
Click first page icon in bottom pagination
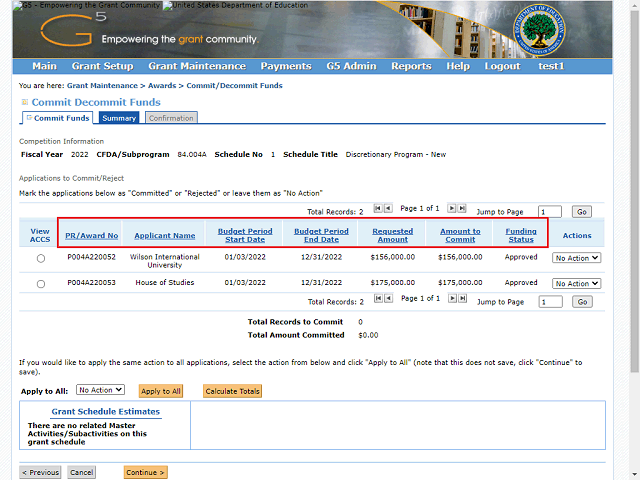pos(378,298)
